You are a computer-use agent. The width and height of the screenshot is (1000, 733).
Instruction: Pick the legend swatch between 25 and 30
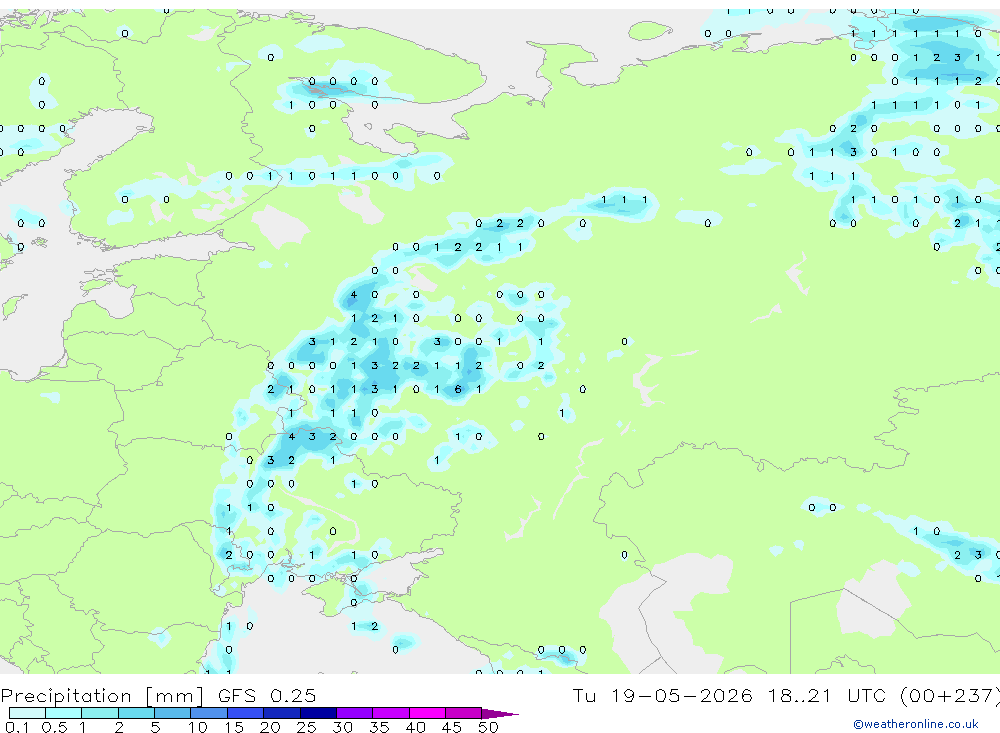click(318, 713)
